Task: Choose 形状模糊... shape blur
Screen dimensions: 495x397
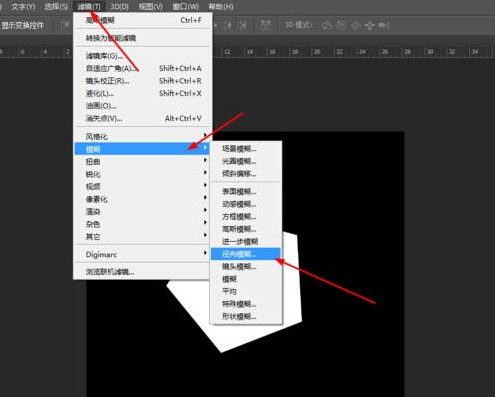Action: [x=246, y=316]
